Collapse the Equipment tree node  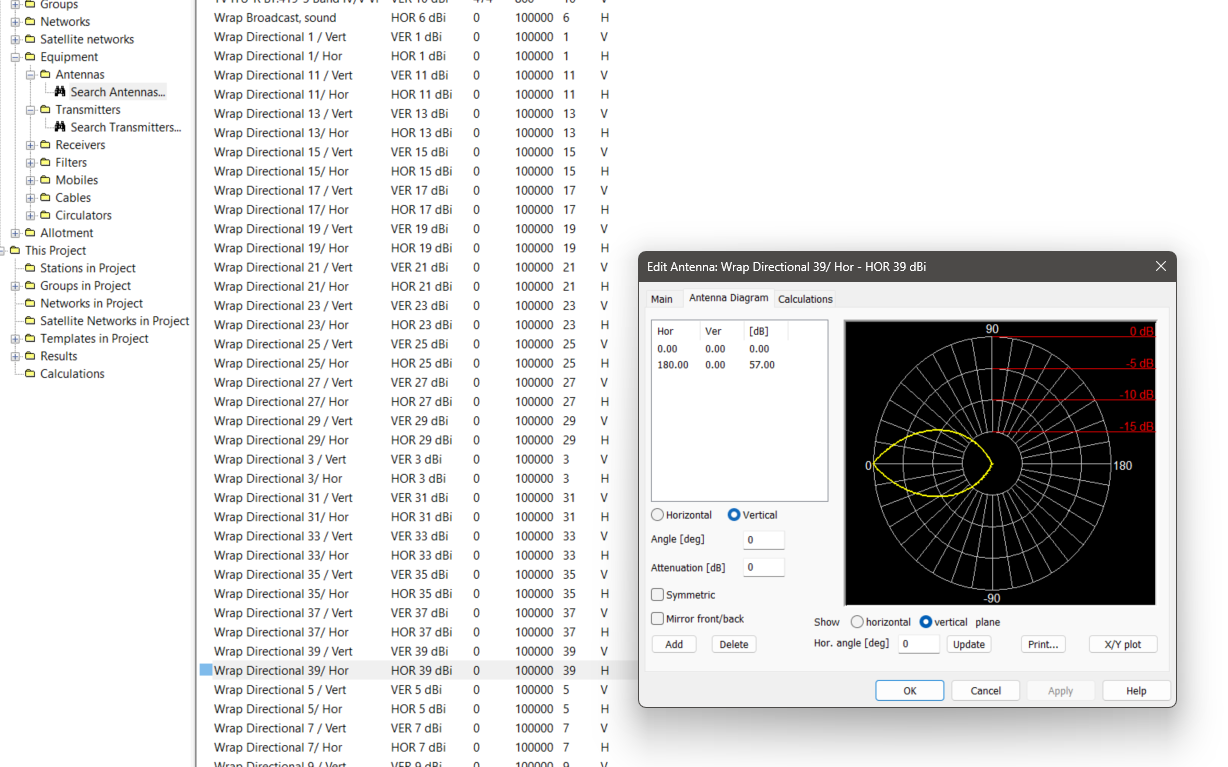pos(15,57)
